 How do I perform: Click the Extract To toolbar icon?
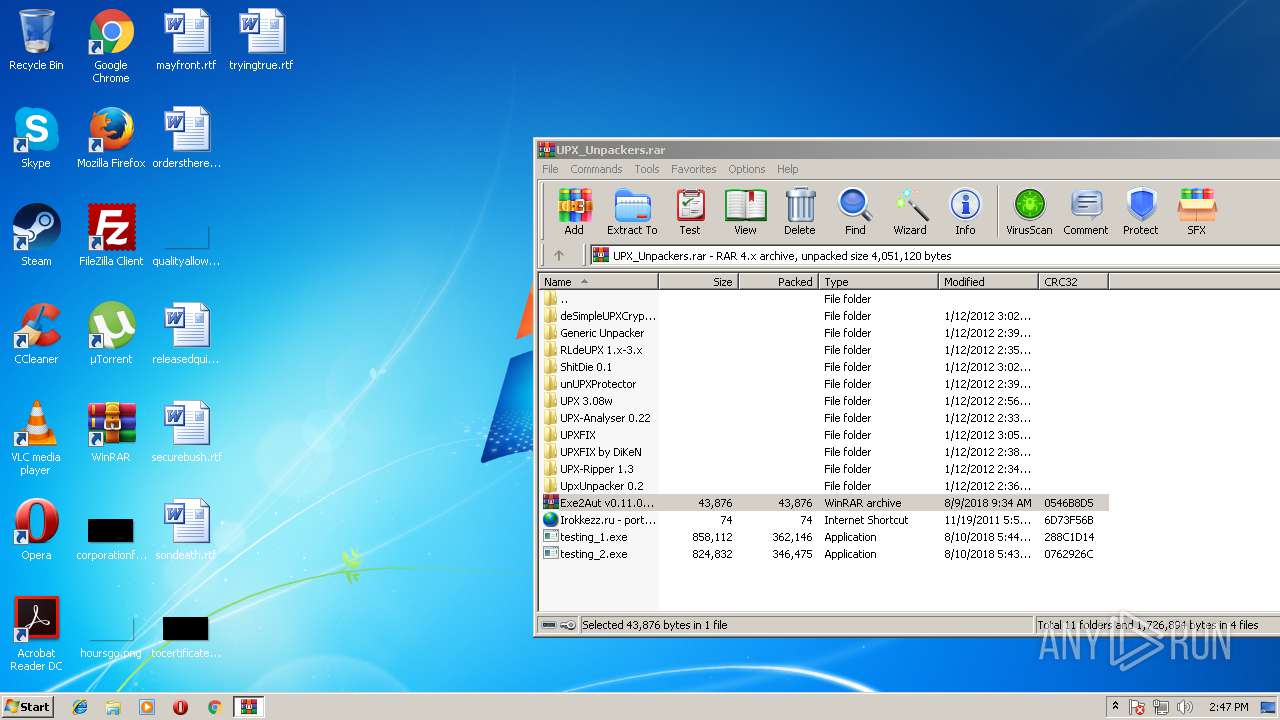tap(632, 212)
